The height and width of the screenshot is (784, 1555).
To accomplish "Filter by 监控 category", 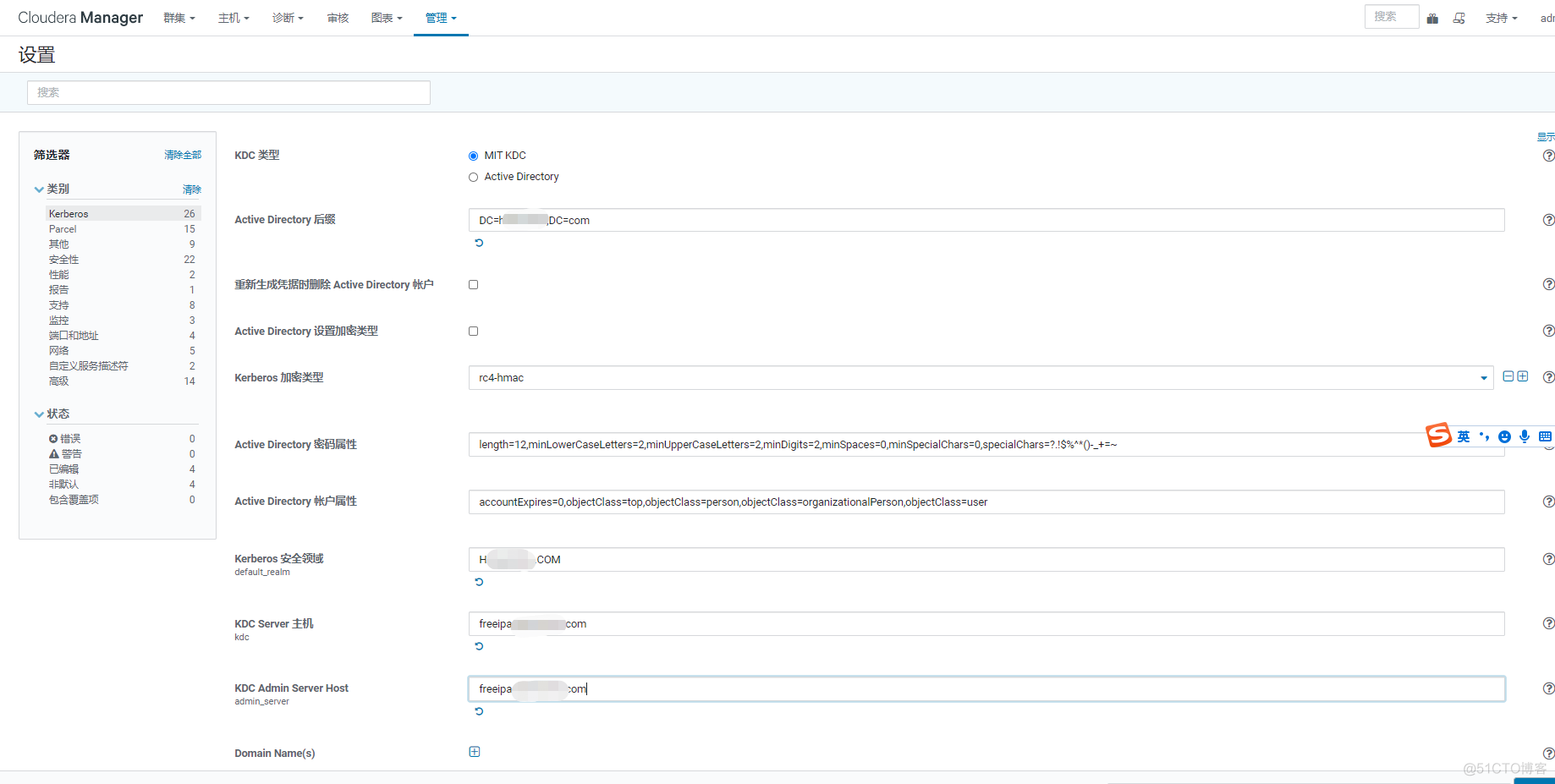I will pyautogui.click(x=123, y=321).
